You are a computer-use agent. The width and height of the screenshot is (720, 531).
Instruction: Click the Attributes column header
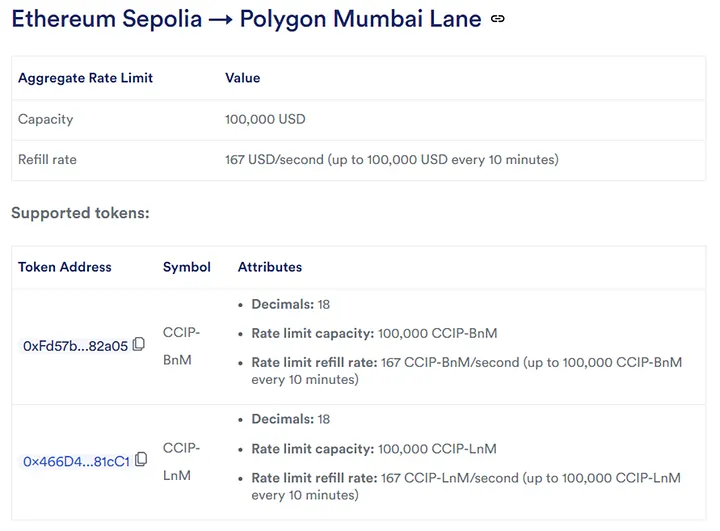coord(270,267)
